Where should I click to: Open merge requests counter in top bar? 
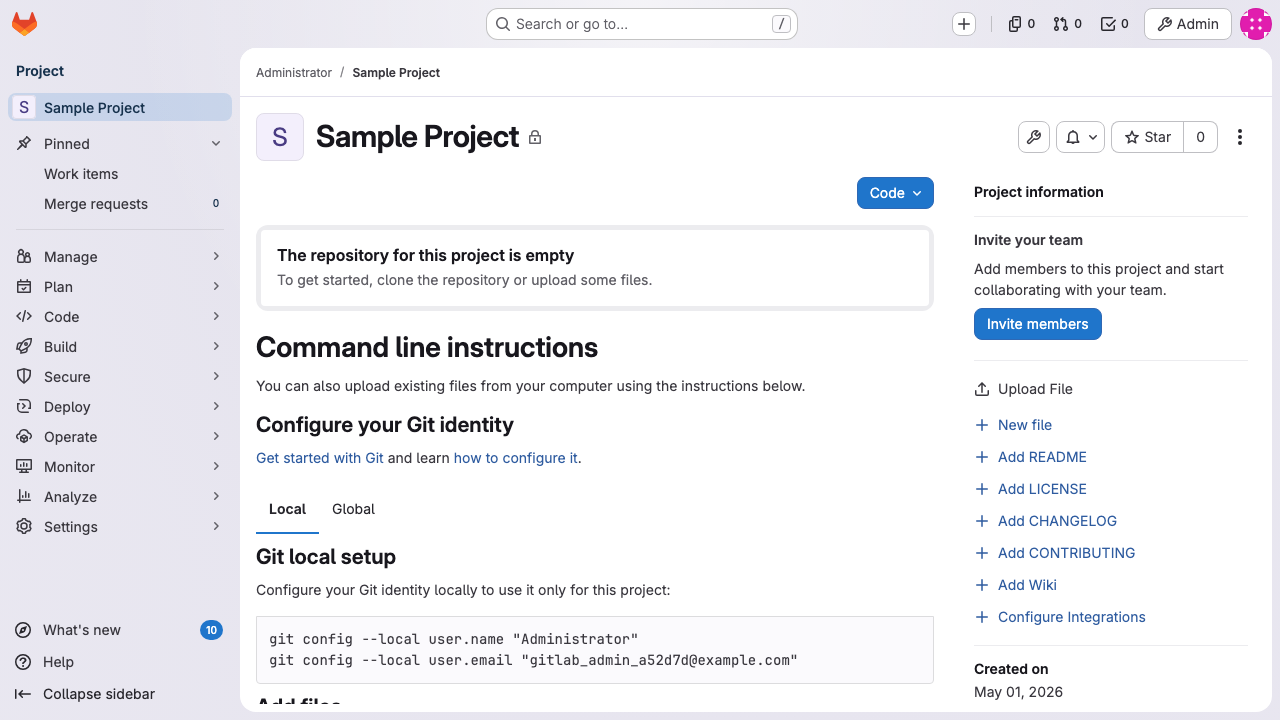pyautogui.click(x=1068, y=24)
